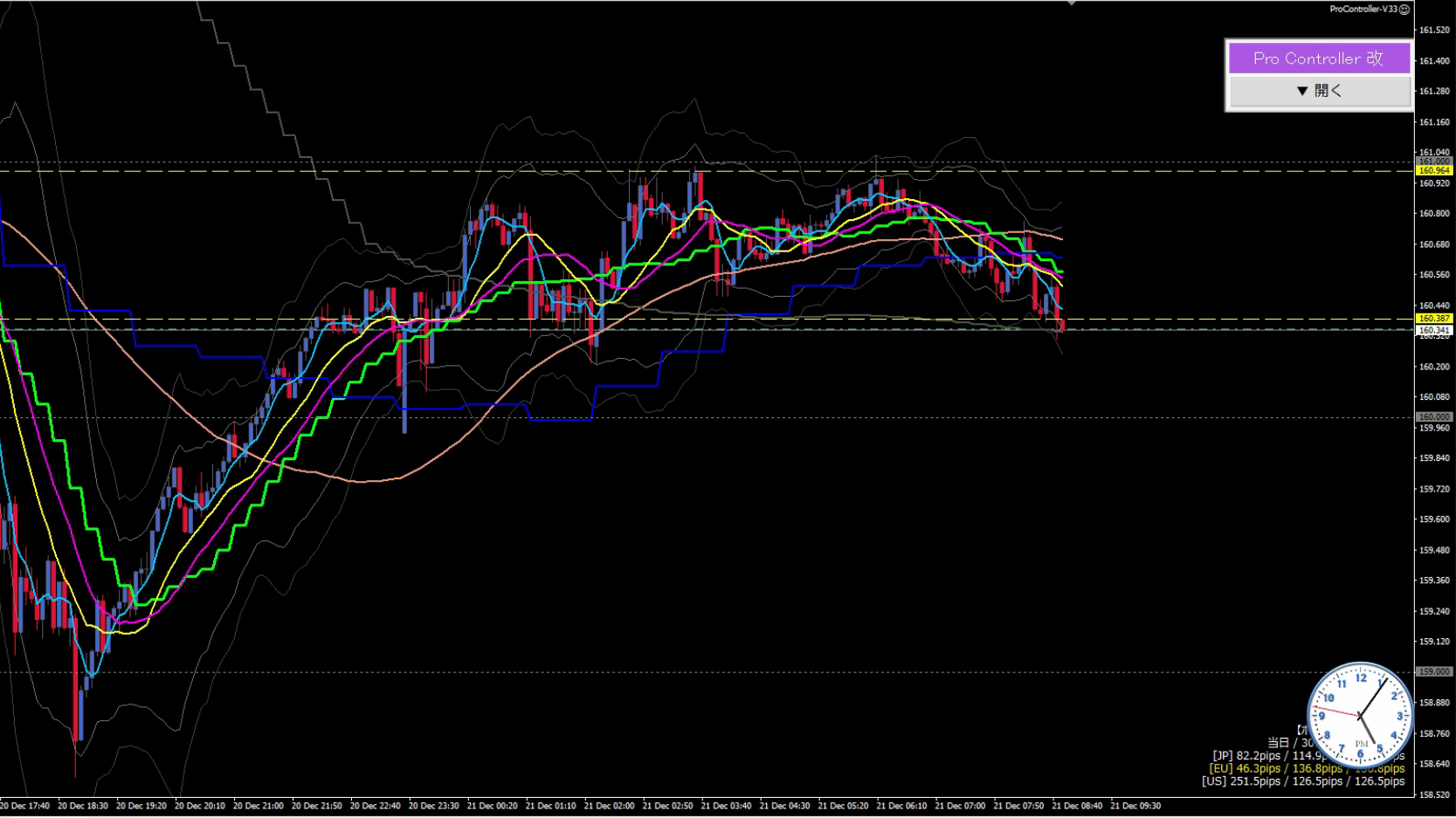Click the chart shift triangle marker at top
Viewport: 1456px width, 818px height.
(1072, 3)
